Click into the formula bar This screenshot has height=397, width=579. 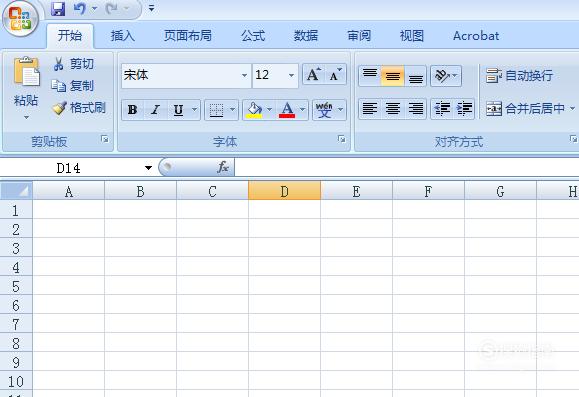[407, 168]
